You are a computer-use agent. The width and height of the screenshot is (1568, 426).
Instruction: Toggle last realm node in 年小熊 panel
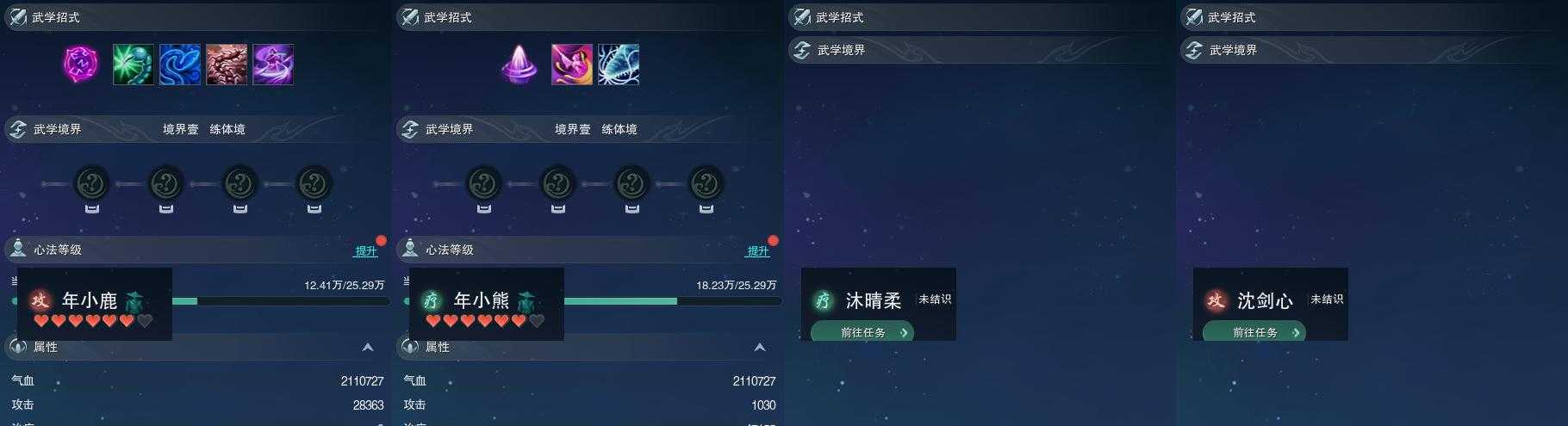tap(706, 183)
